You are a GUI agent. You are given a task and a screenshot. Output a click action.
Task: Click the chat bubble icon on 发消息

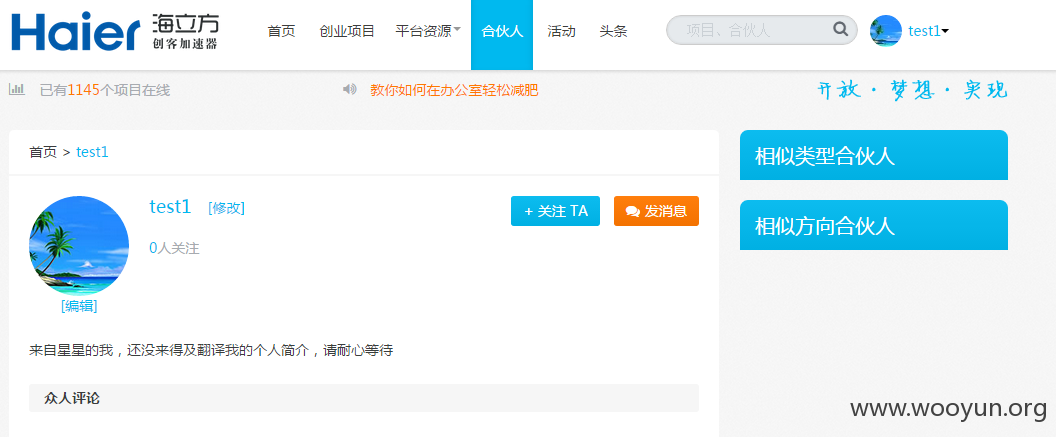tap(632, 211)
